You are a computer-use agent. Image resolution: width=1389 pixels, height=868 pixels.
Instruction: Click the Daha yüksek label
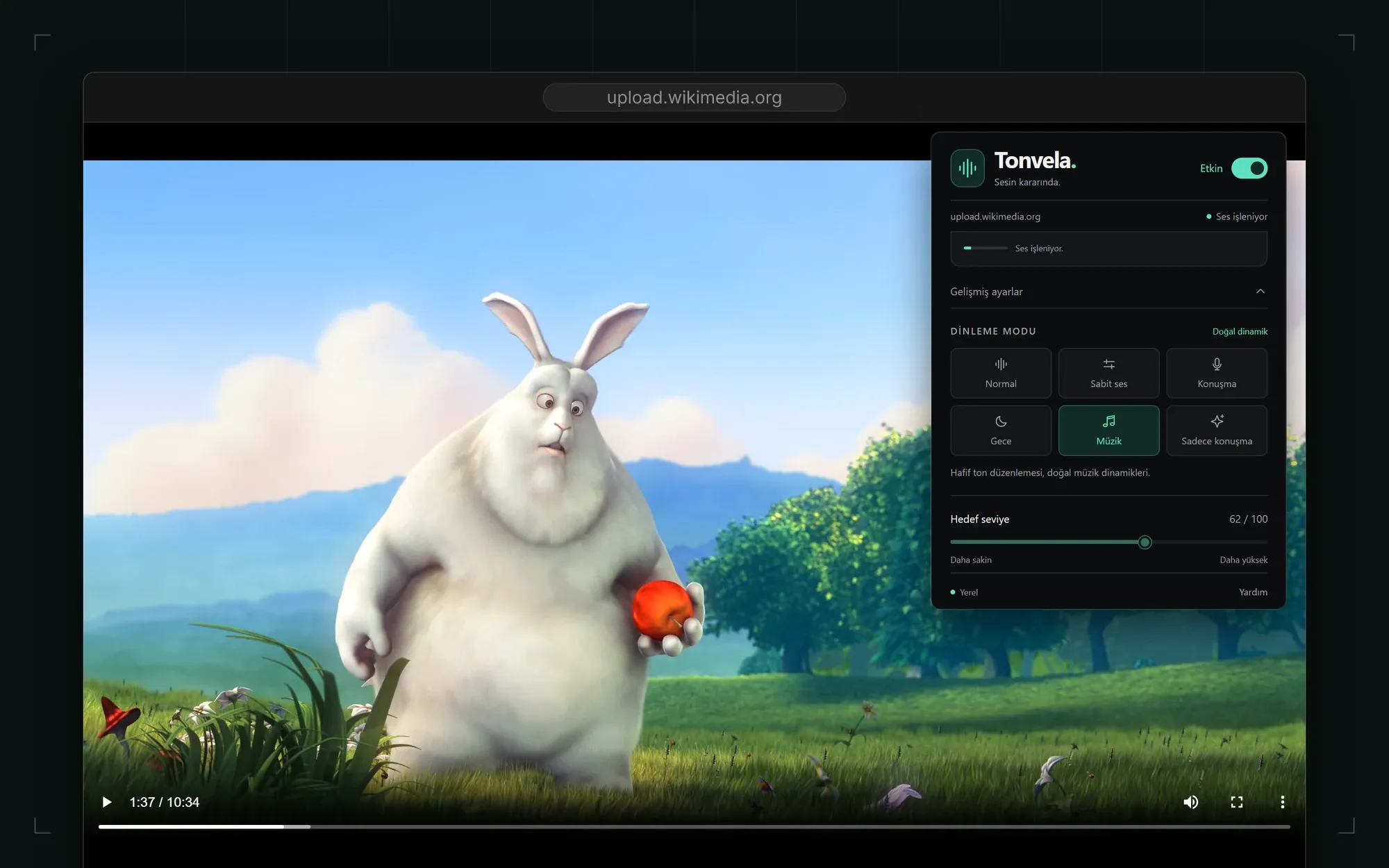coord(1243,560)
